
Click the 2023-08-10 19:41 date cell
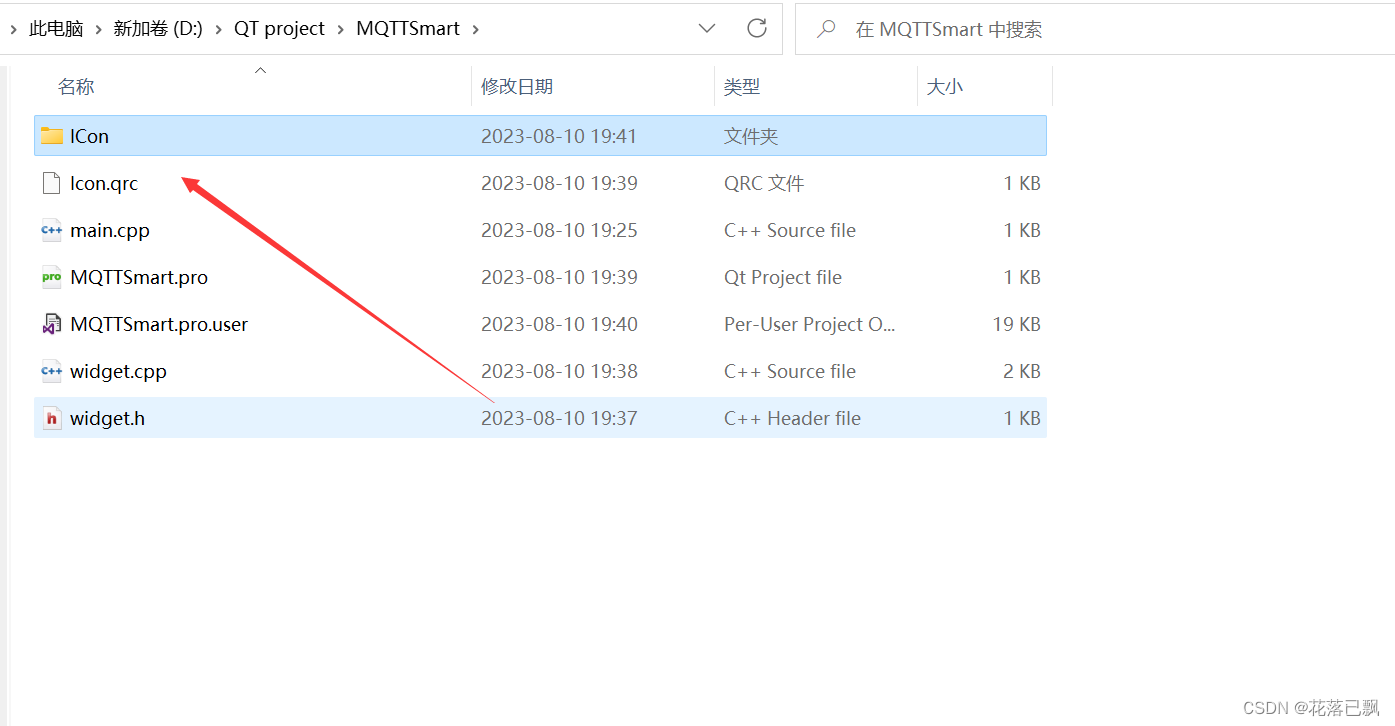pyautogui.click(x=559, y=136)
